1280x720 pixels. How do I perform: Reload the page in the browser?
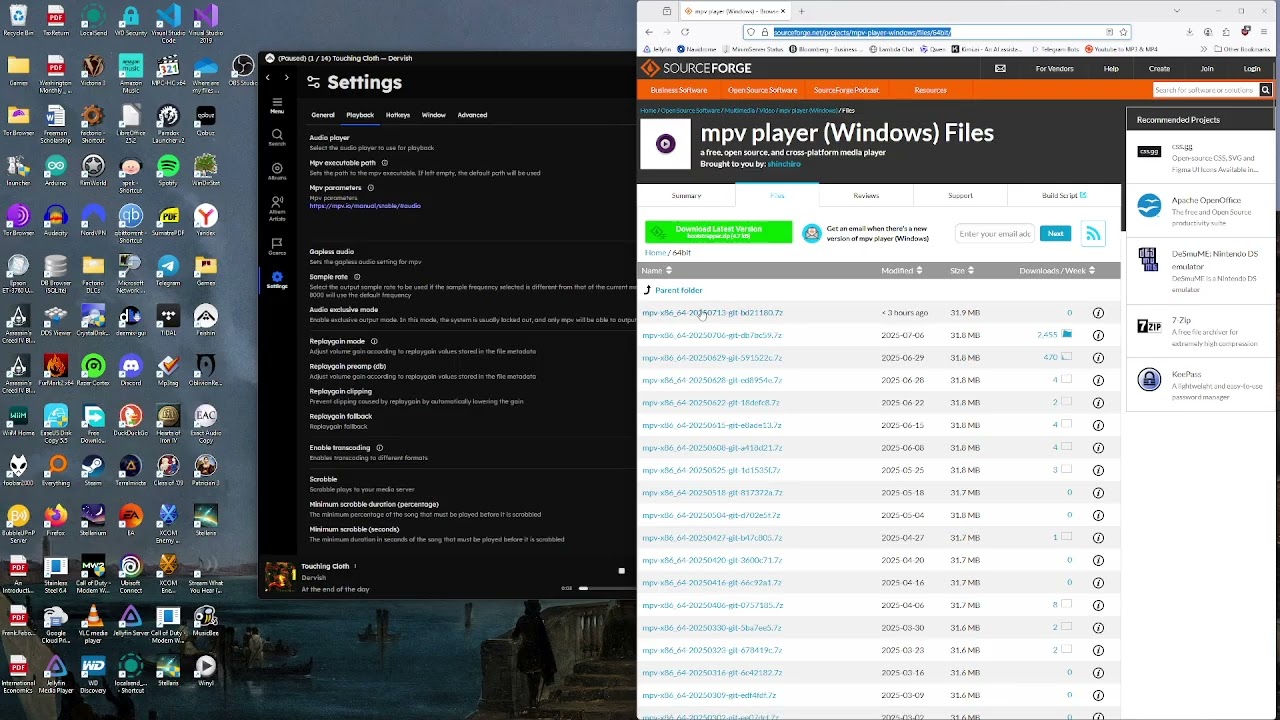point(685,32)
